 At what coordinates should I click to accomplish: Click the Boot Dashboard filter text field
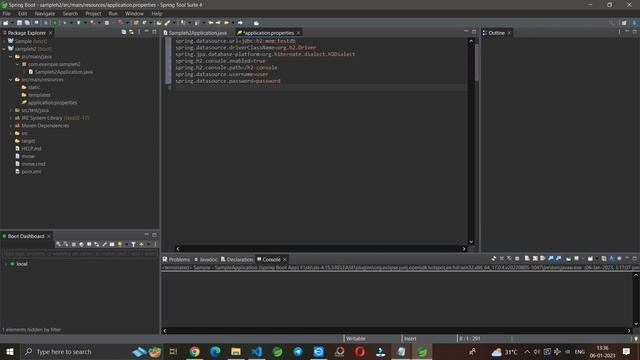(80, 253)
